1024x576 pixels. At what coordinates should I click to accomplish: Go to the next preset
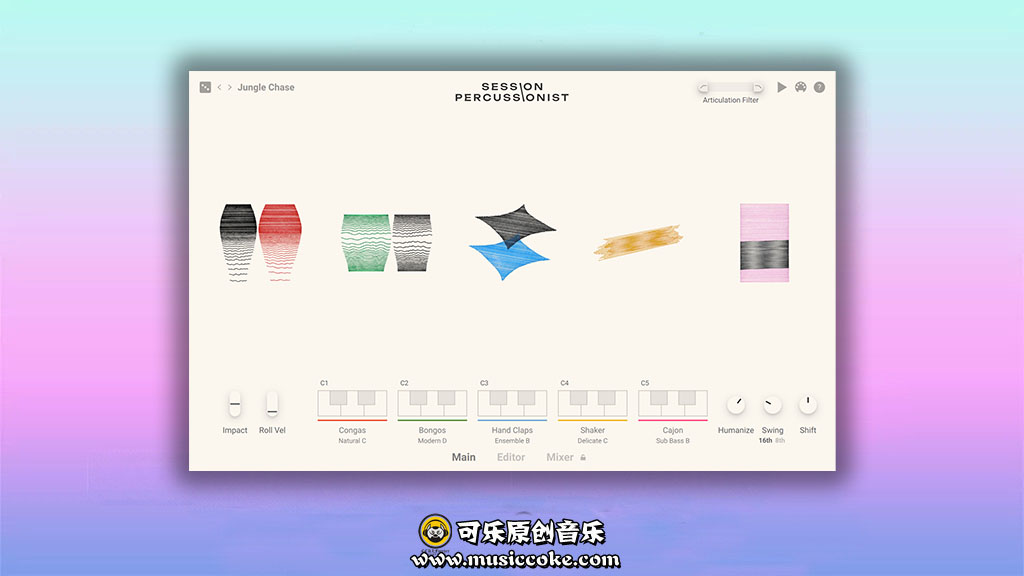(x=230, y=88)
